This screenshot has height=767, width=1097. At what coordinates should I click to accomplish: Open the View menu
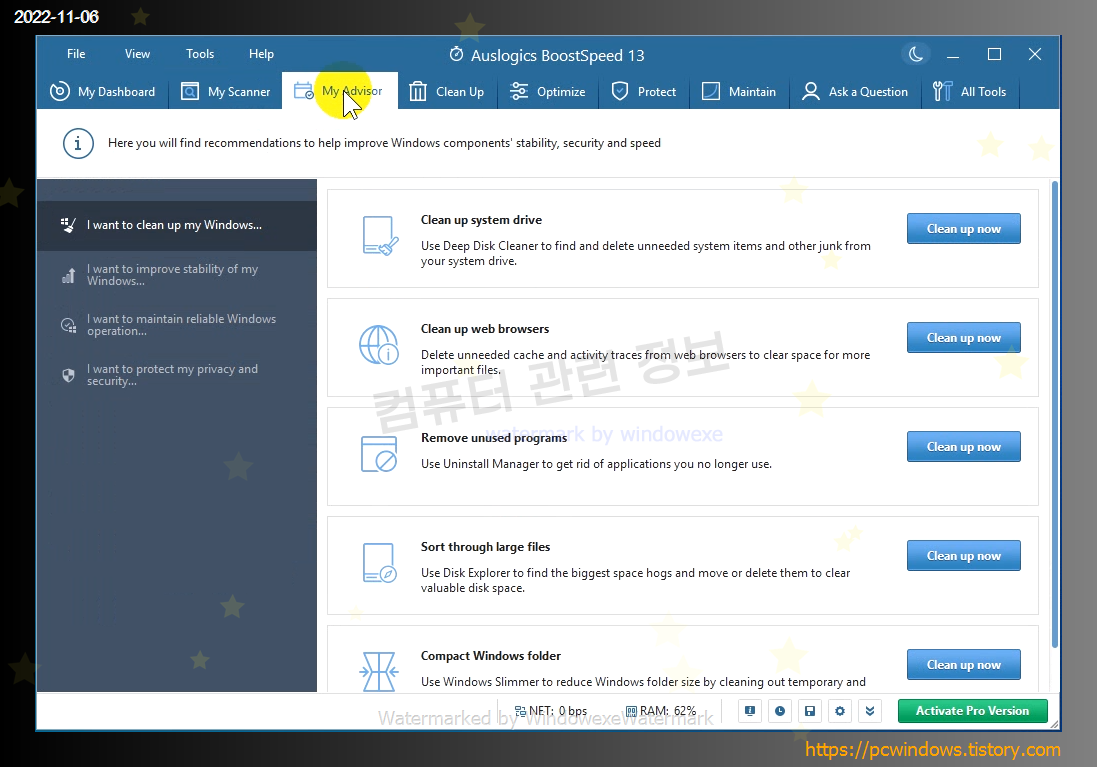(137, 54)
